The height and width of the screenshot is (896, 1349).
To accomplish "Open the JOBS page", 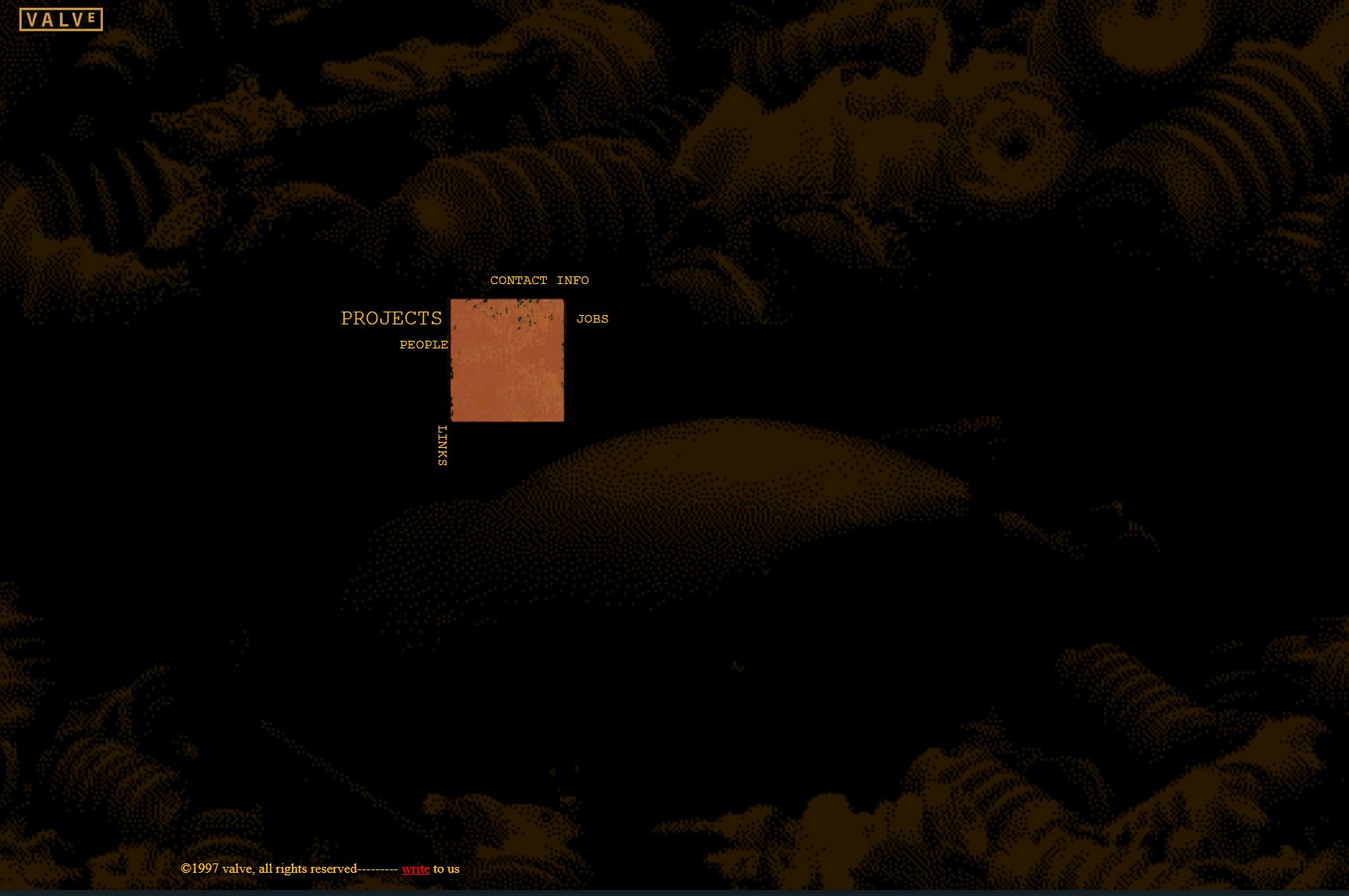I will (592, 318).
